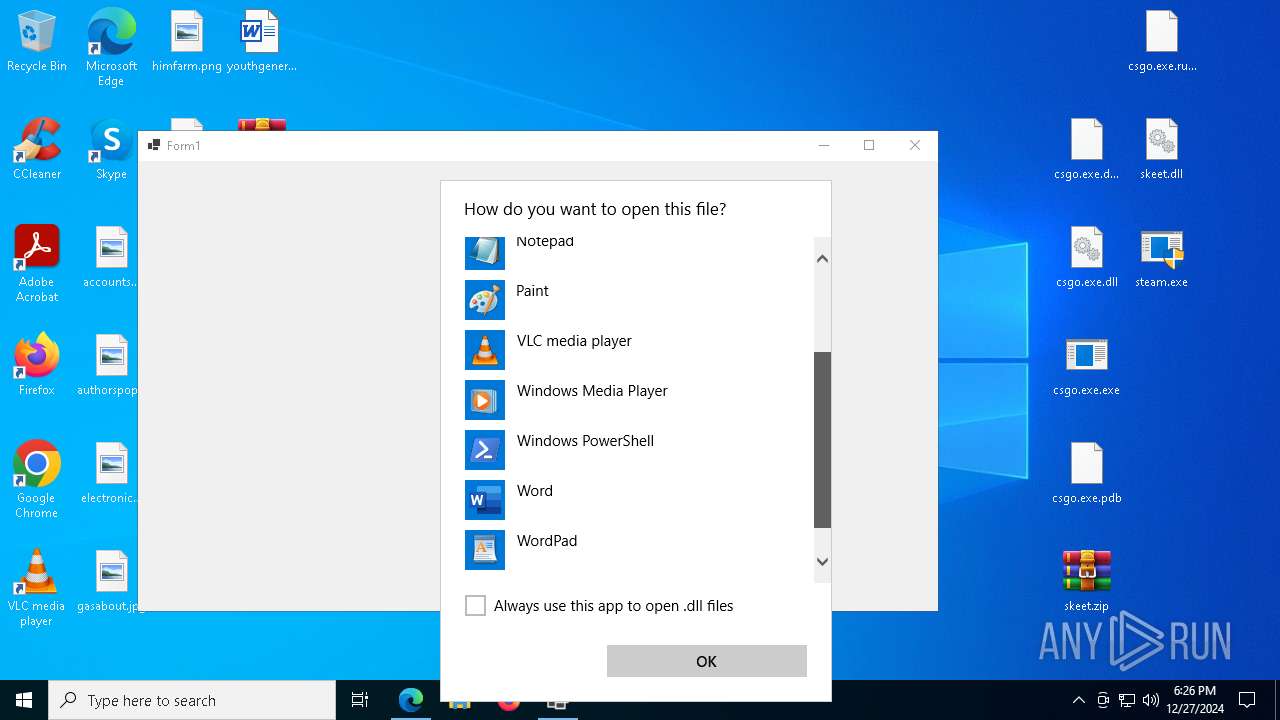1280x720 pixels.
Task: Enable Always use this app for .dll files
Action: point(476,606)
